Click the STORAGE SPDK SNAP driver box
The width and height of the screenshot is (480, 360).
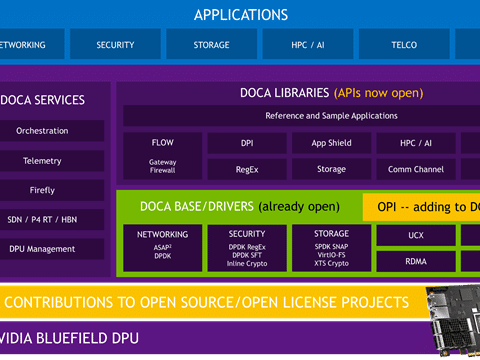[x=331, y=248]
